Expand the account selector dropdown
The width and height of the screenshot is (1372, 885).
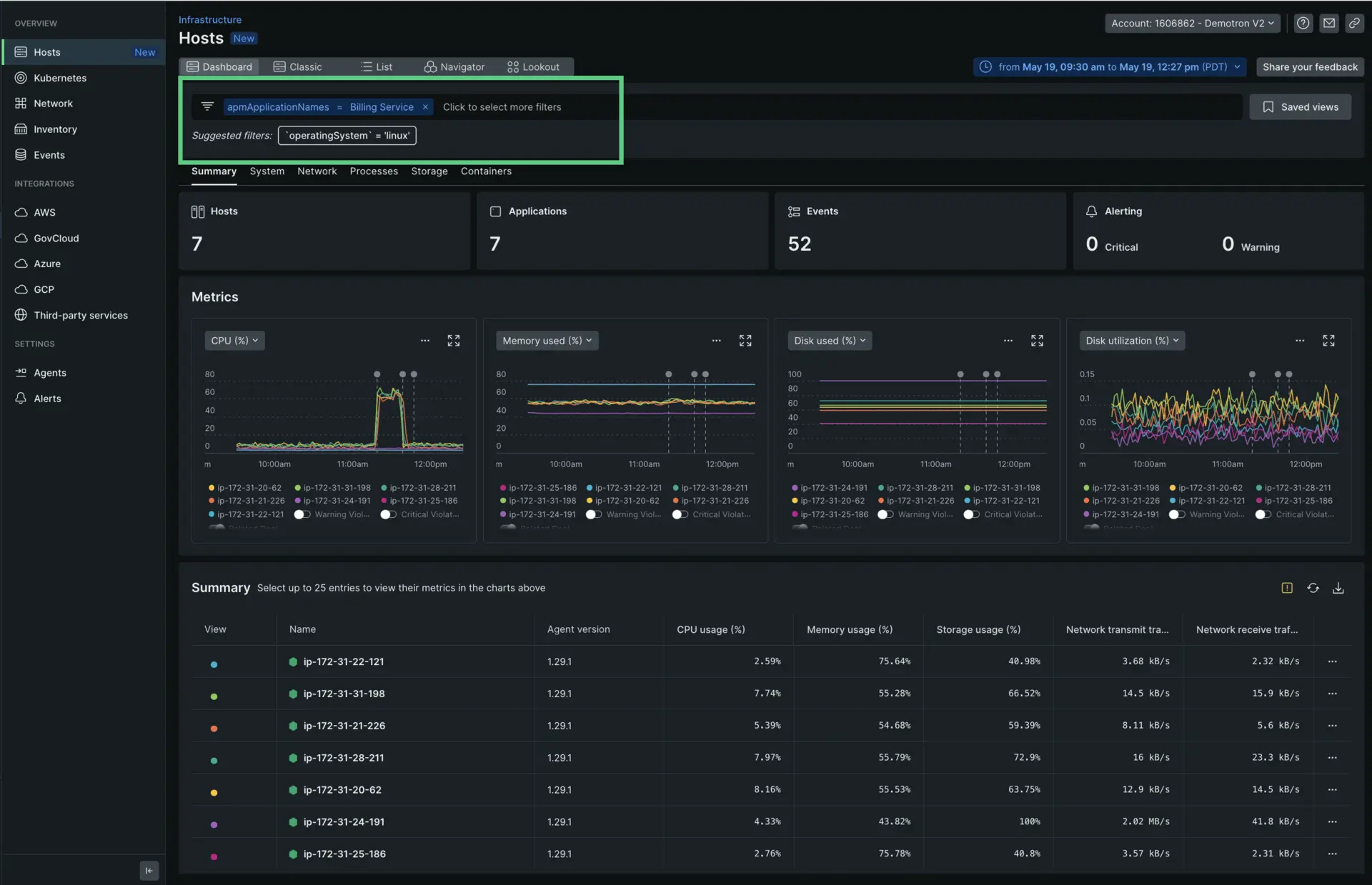tap(1192, 23)
